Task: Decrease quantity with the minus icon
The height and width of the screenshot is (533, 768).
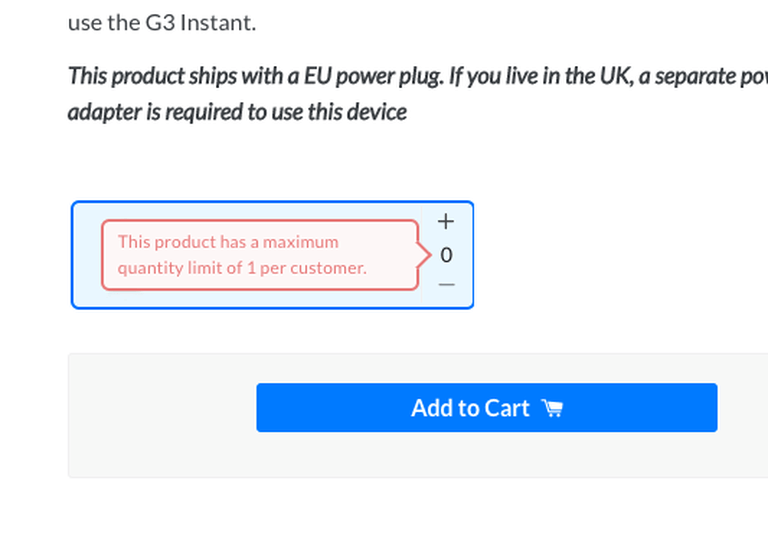Action: click(446, 285)
